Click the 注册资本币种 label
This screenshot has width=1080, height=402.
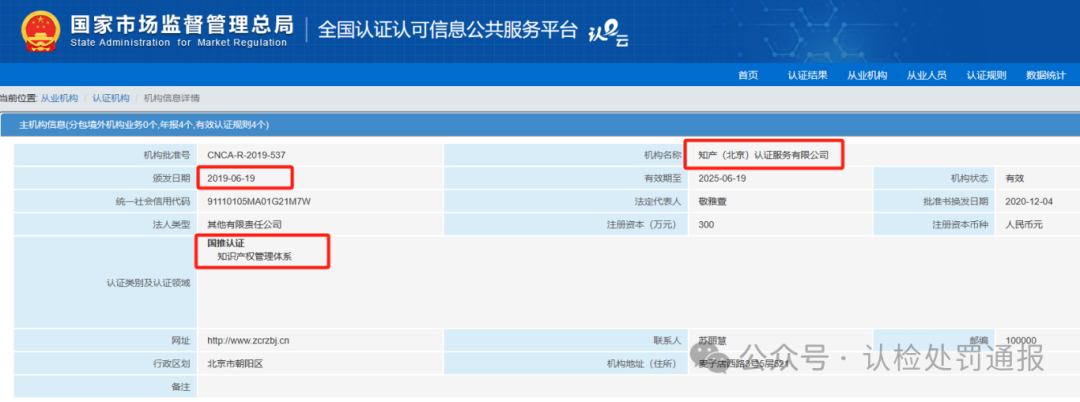(959, 224)
